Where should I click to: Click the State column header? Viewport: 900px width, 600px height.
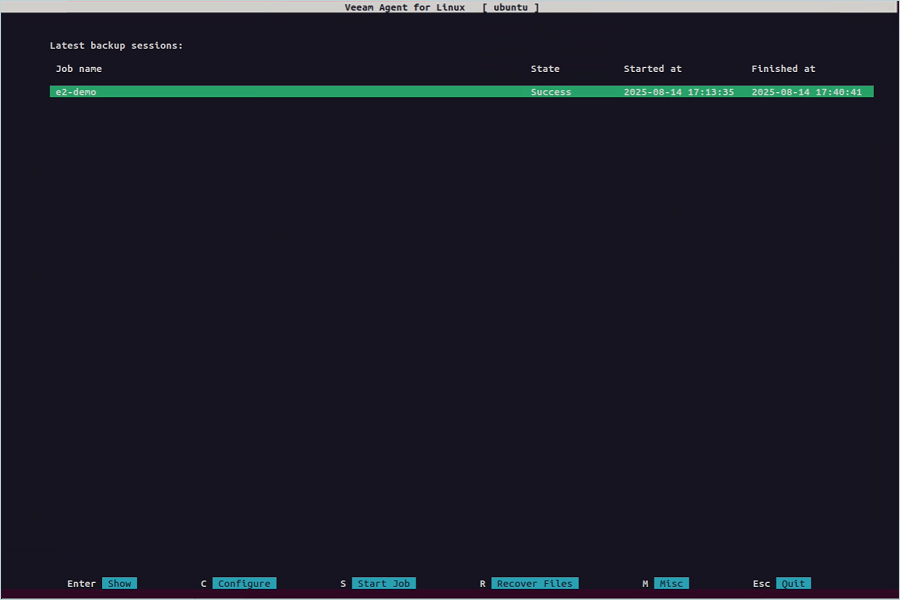point(545,69)
